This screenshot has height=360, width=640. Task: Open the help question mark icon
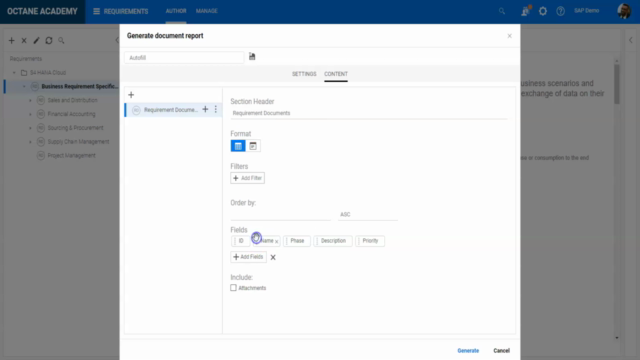[560, 11]
